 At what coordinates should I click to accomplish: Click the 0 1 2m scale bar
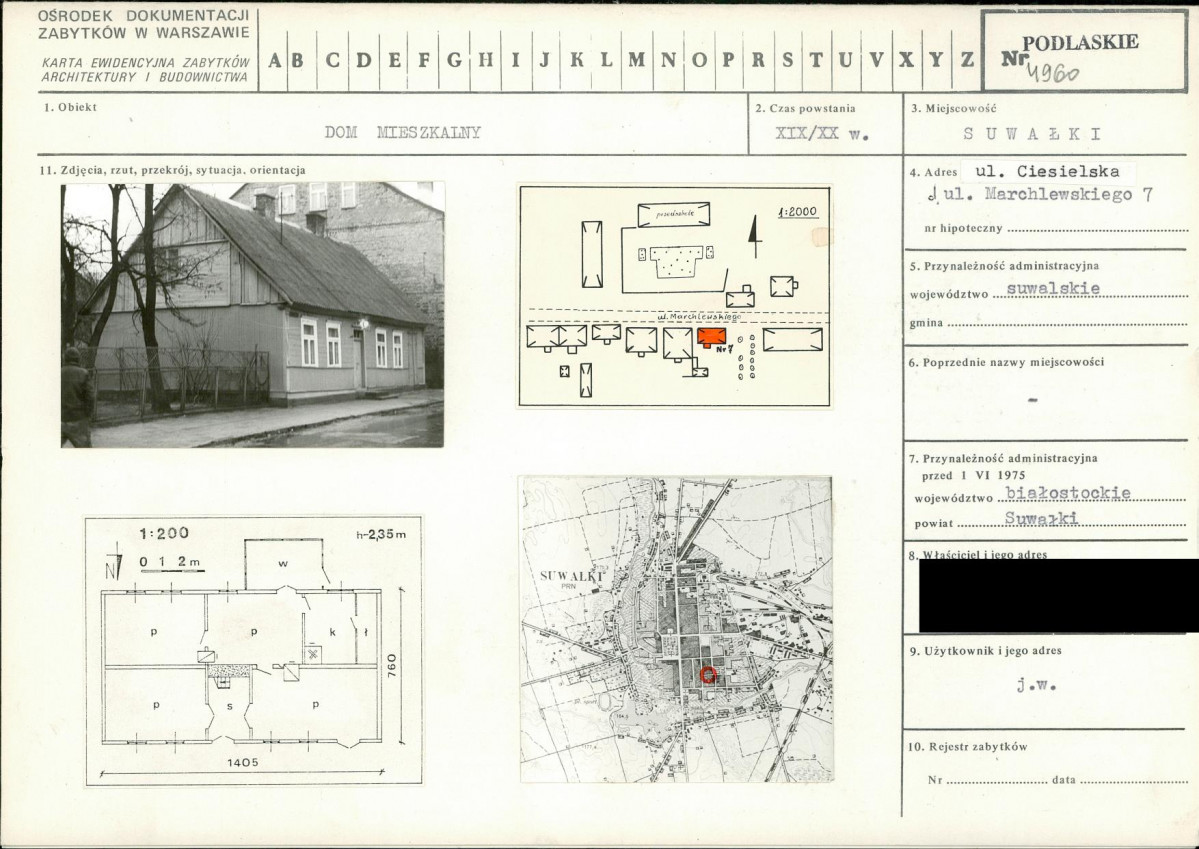[x=170, y=563]
